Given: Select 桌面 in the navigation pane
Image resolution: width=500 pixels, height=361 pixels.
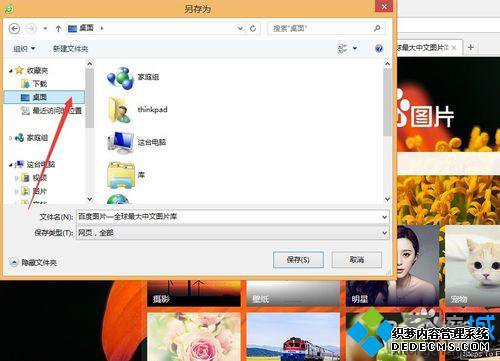Looking at the screenshot, I should tap(44, 97).
